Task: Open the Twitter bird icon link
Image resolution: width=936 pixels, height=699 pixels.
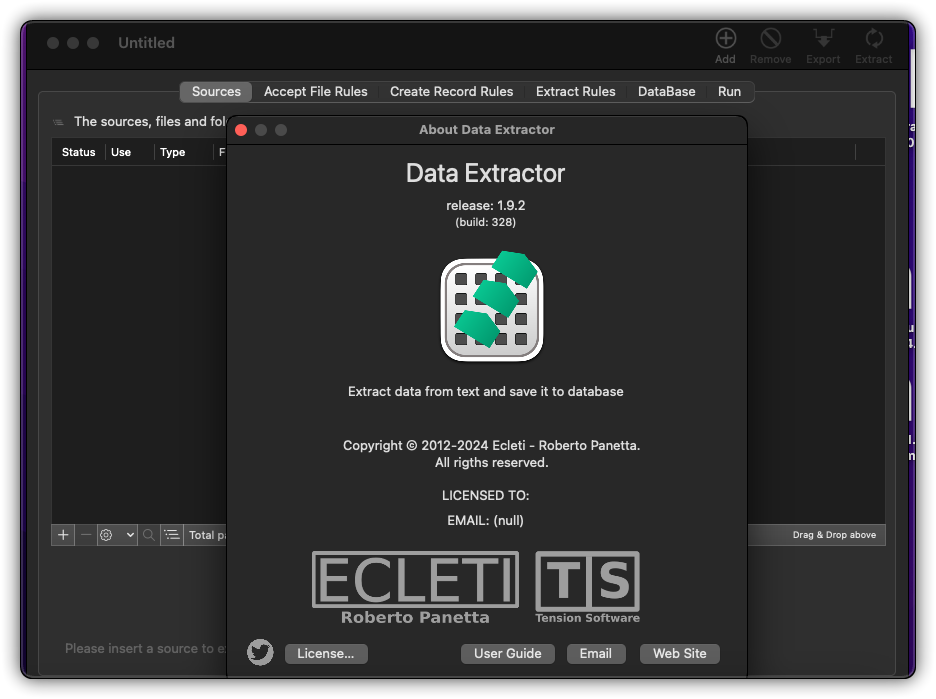Action: click(x=260, y=653)
